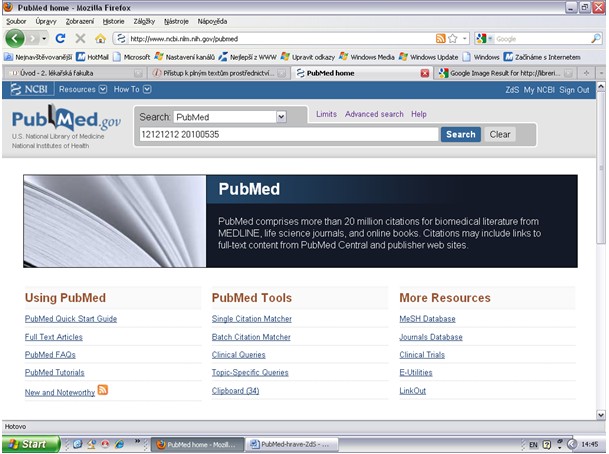Open the Search database dropdown PubMed
This screenshot has width=609, height=454.
click(x=230, y=117)
